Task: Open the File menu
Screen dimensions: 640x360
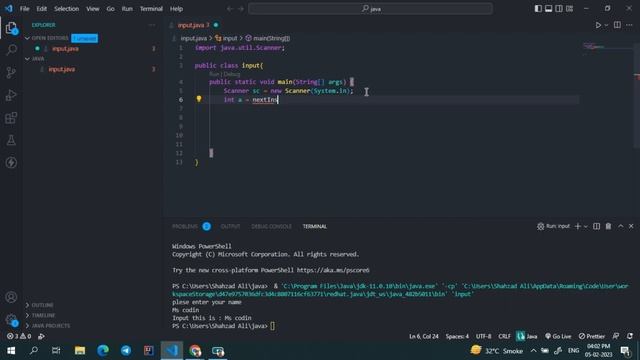Action: (24, 9)
